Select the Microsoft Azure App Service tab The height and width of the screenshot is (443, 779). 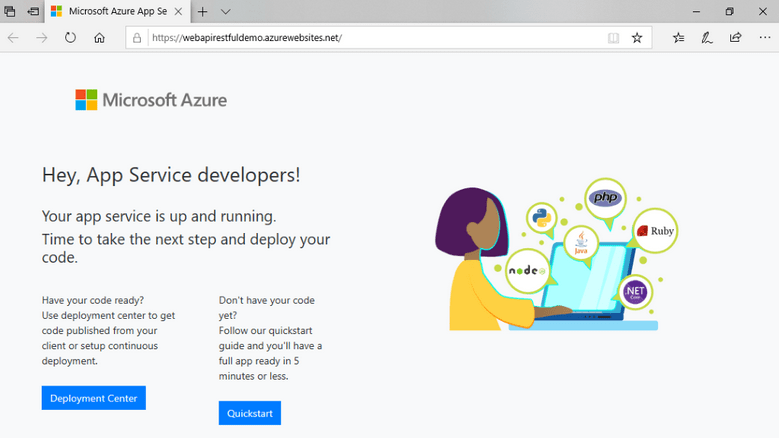[110, 11]
